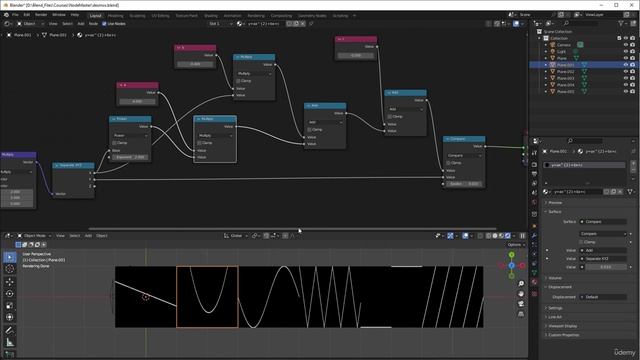Screen dimensions: 640x360
Task: Toggle Clamp checkbox on selected Multiply node
Action: 199,143
